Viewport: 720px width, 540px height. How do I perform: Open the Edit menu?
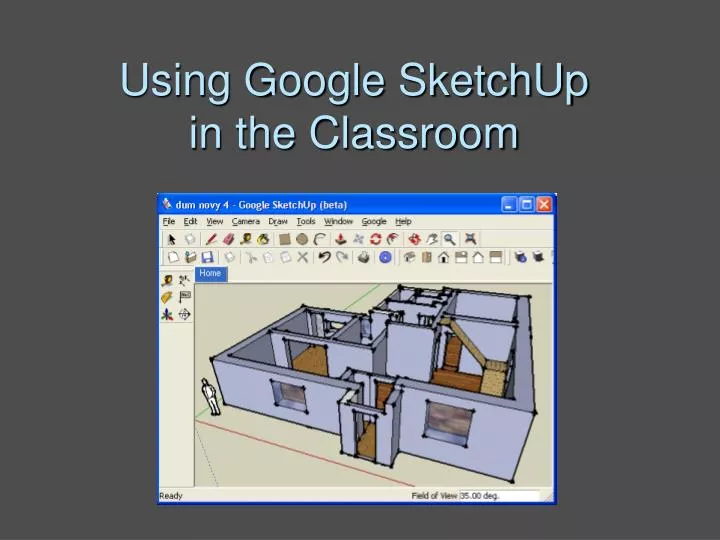(x=190, y=221)
